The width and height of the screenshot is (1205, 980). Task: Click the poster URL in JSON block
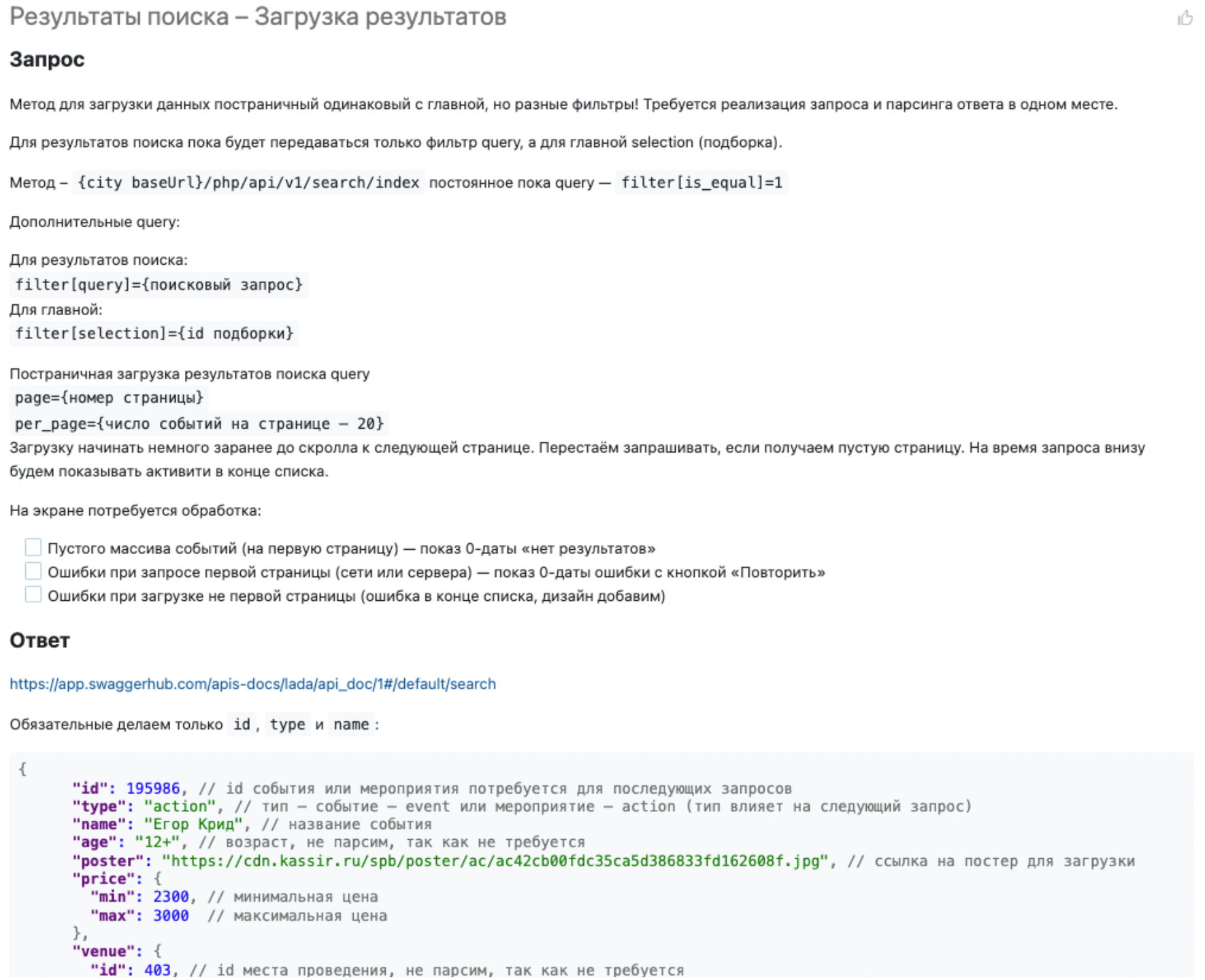495,861
